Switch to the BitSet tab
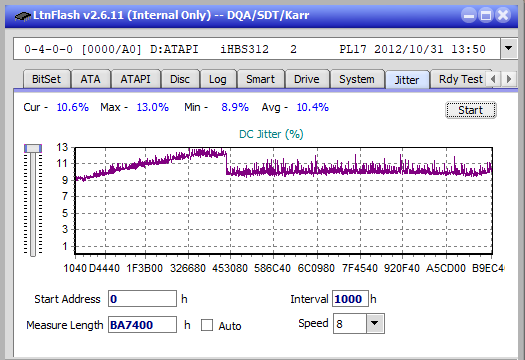 47,79
